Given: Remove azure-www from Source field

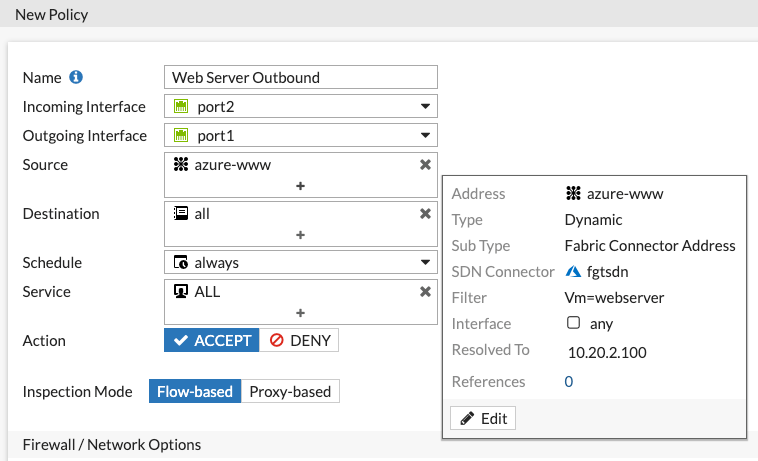Looking at the screenshot, I should [425, 165].
